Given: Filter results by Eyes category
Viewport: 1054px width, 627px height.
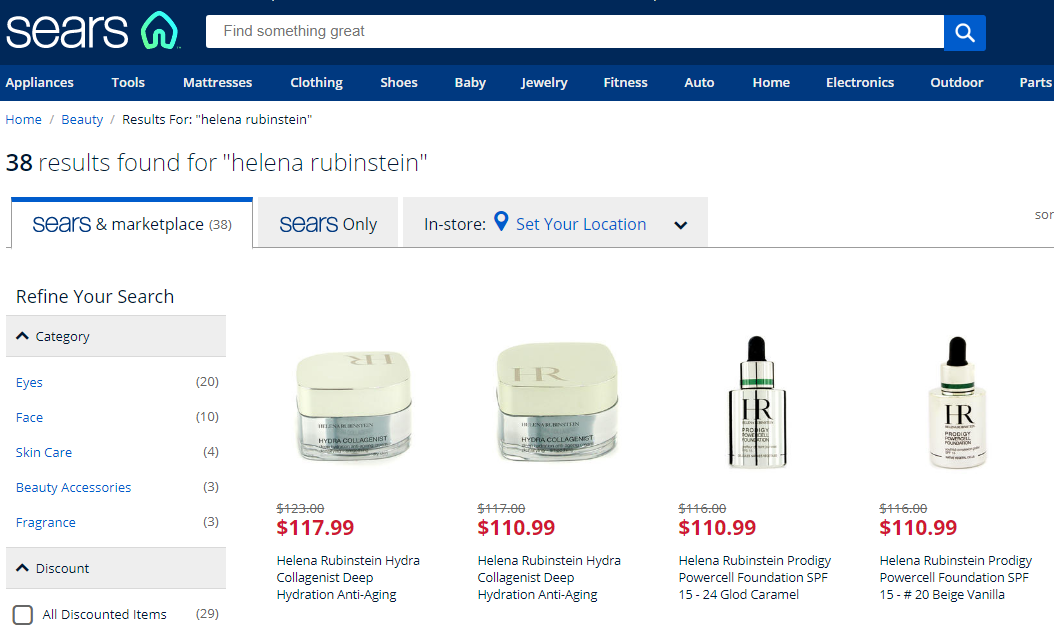Looking at the screenshot, I should point(30,382).
